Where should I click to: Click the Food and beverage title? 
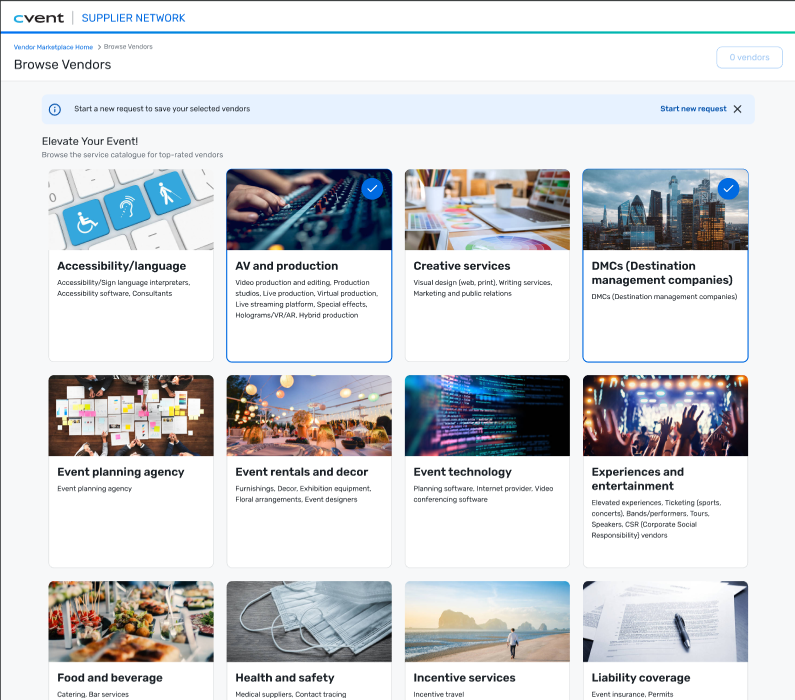(110, 678)
